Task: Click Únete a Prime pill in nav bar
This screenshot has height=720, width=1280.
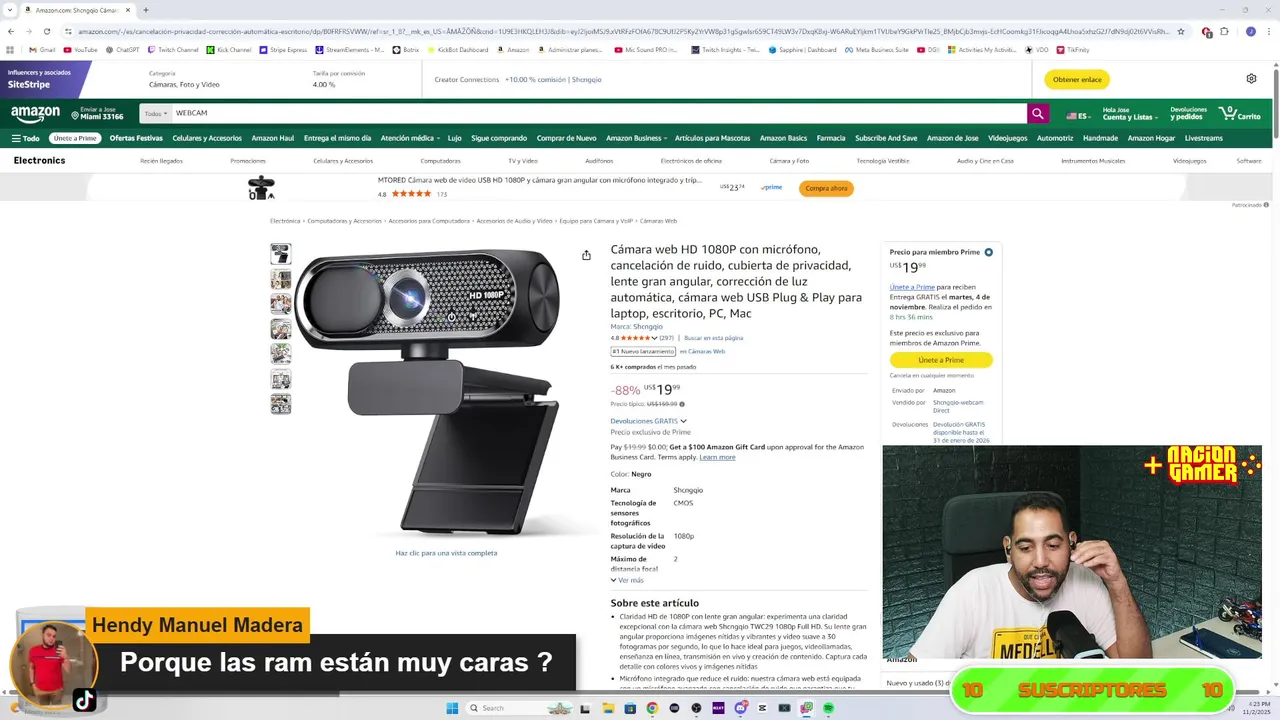Action: coord(75,138)
